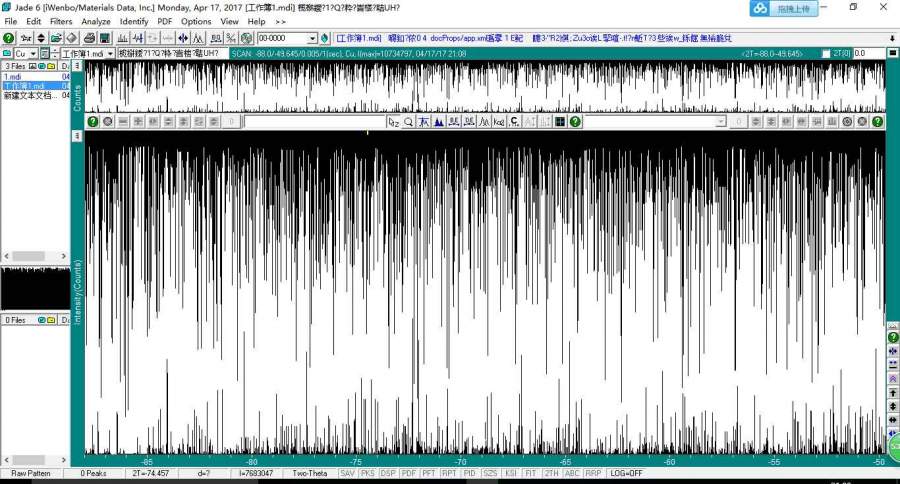Click the open file folder icon
Viewport: 900px width, 484px height.
[56, 38]
